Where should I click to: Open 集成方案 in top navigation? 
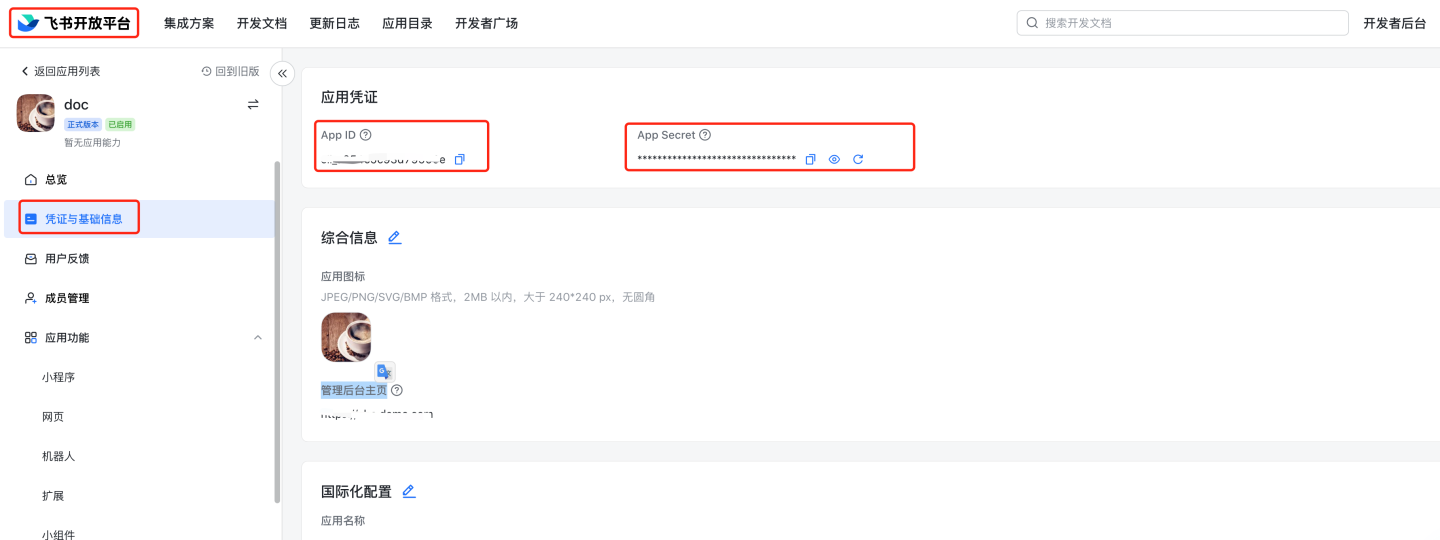[x=189, y=23]
